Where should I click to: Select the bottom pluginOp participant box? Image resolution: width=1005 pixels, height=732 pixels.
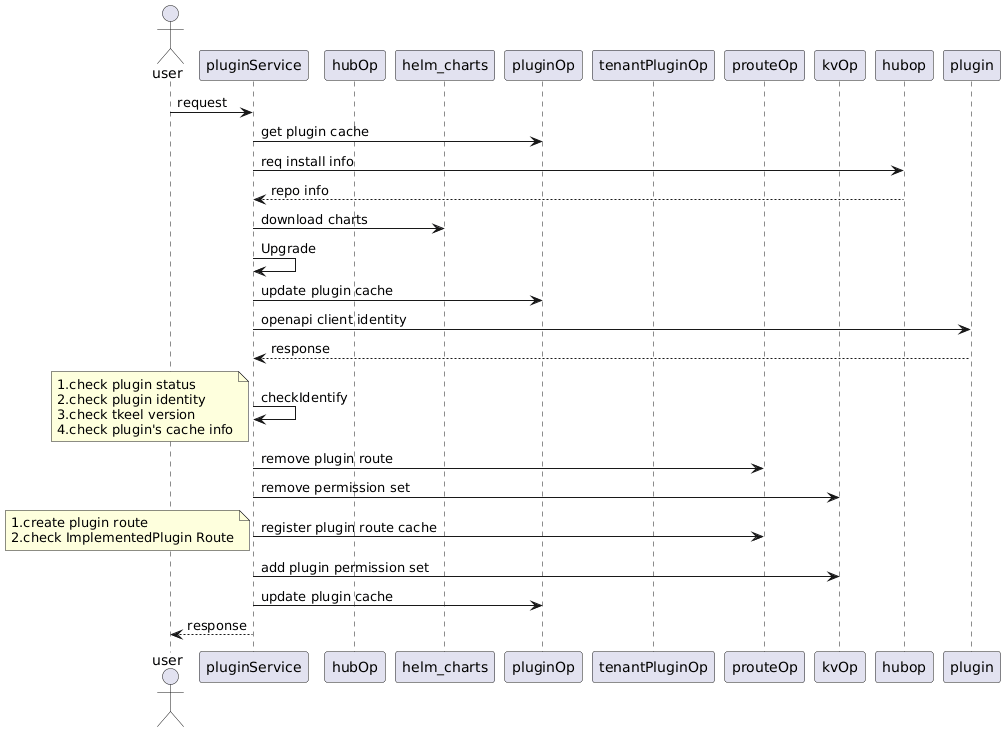[x=541, y=664]
